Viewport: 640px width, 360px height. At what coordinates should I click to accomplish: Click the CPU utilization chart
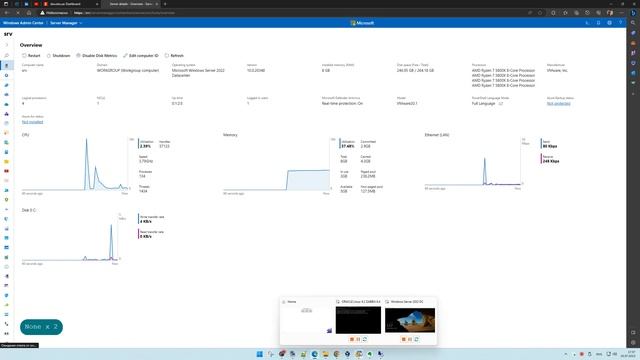(75, 164)
